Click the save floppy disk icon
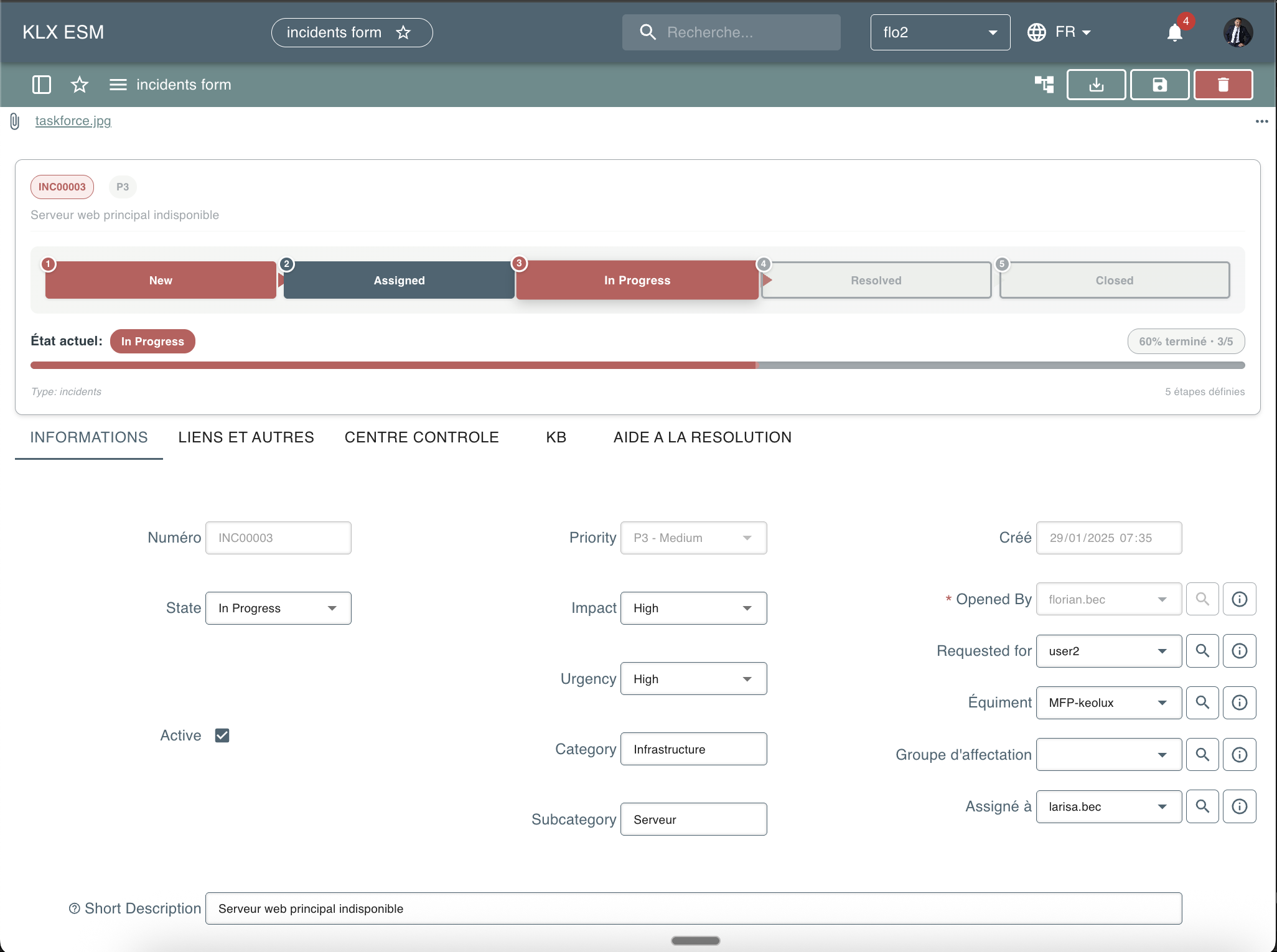 1159,85
